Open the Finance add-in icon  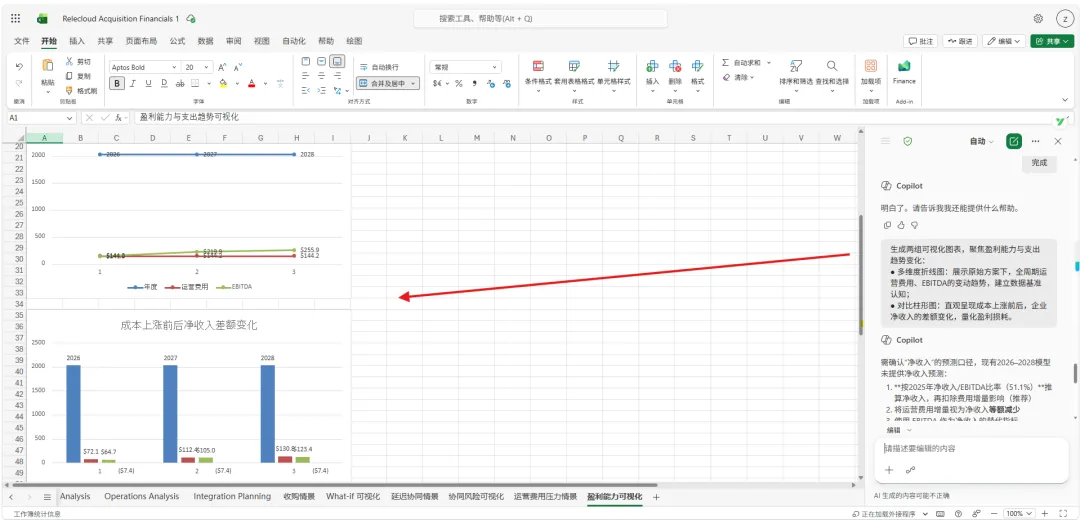pyautogui.click(x=904, y=66)
